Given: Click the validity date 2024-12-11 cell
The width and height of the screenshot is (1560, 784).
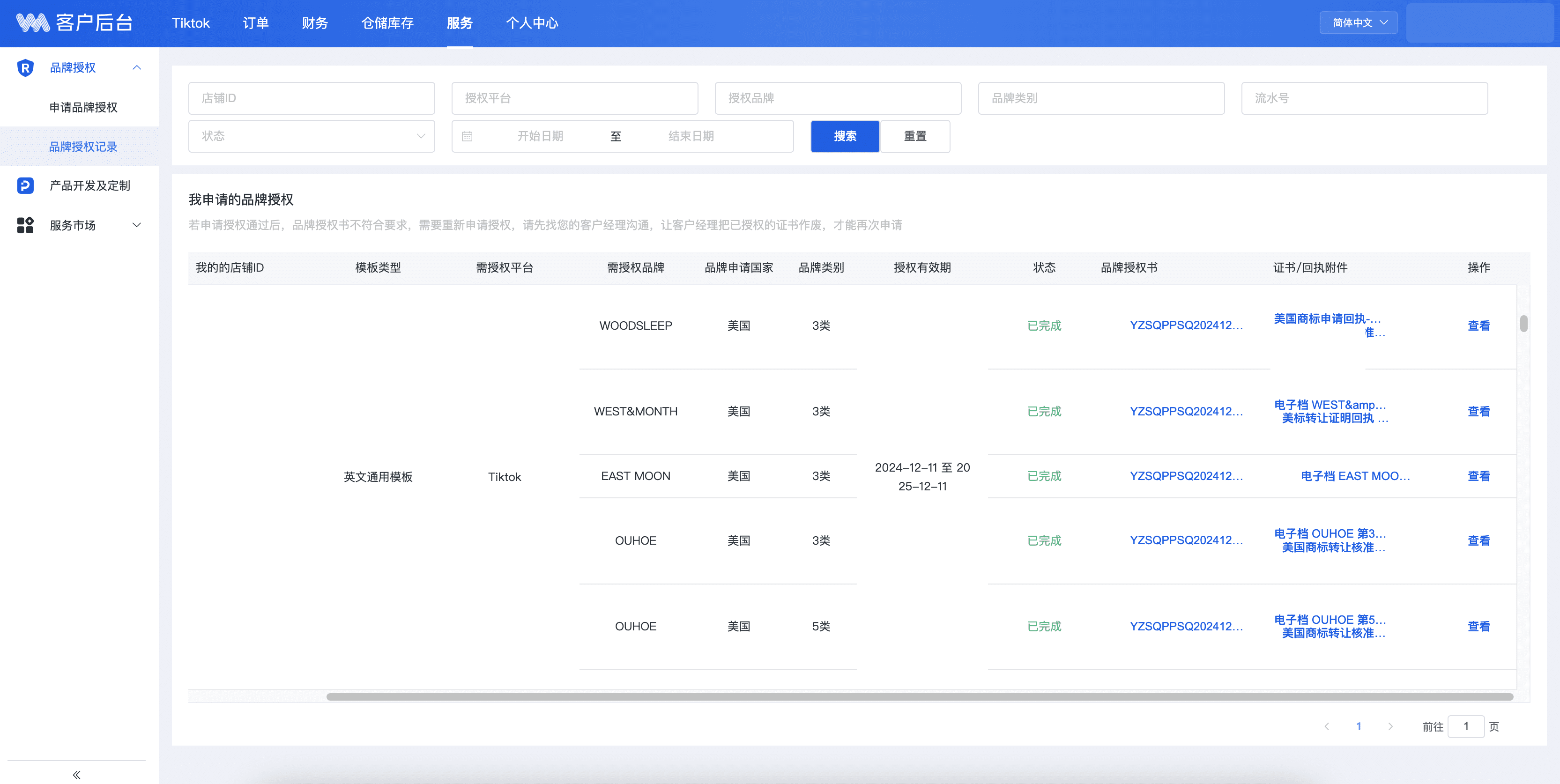Looking at the screenshot, I should [922, 476].
